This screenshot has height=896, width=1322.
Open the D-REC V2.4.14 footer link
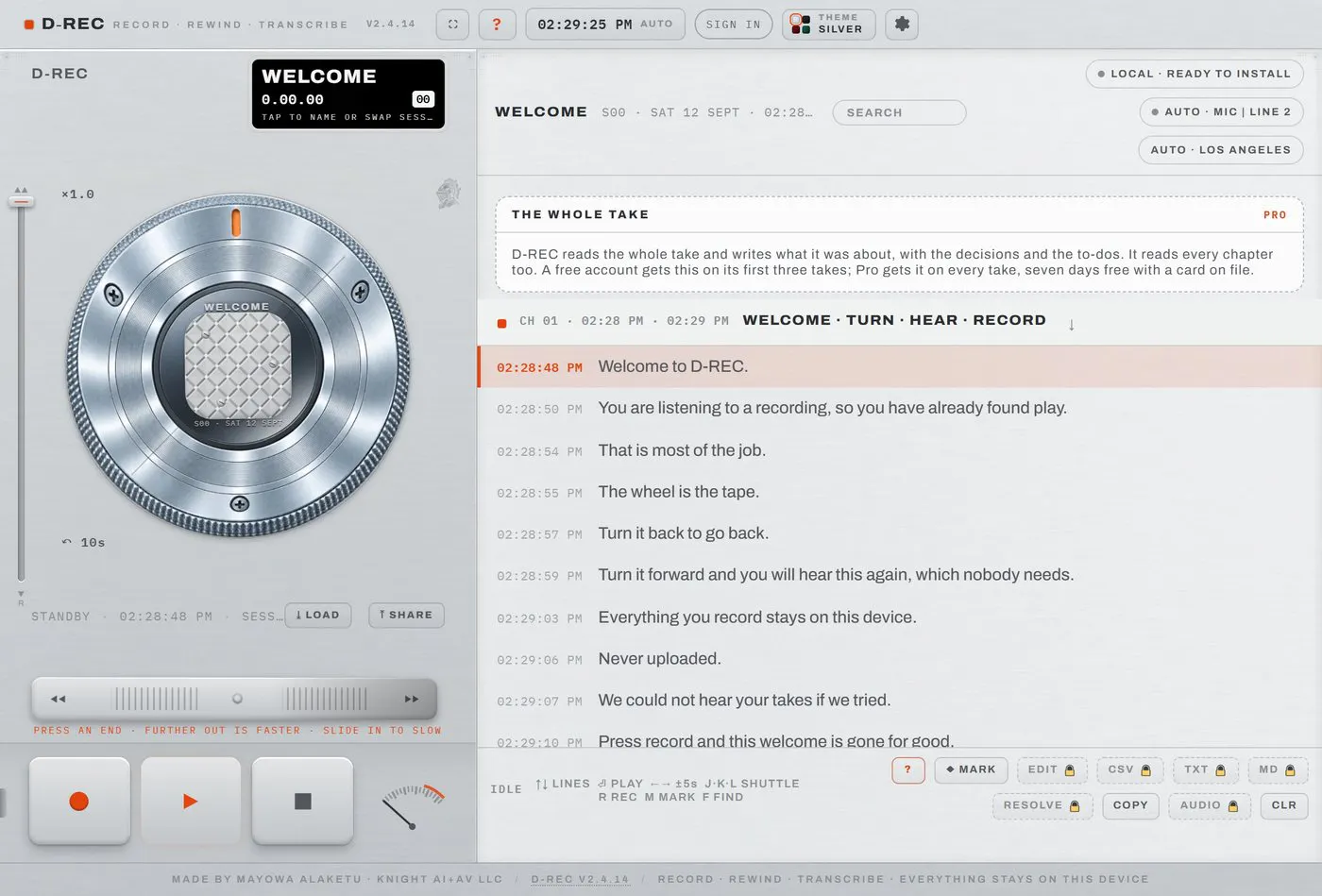coord(580,879)
